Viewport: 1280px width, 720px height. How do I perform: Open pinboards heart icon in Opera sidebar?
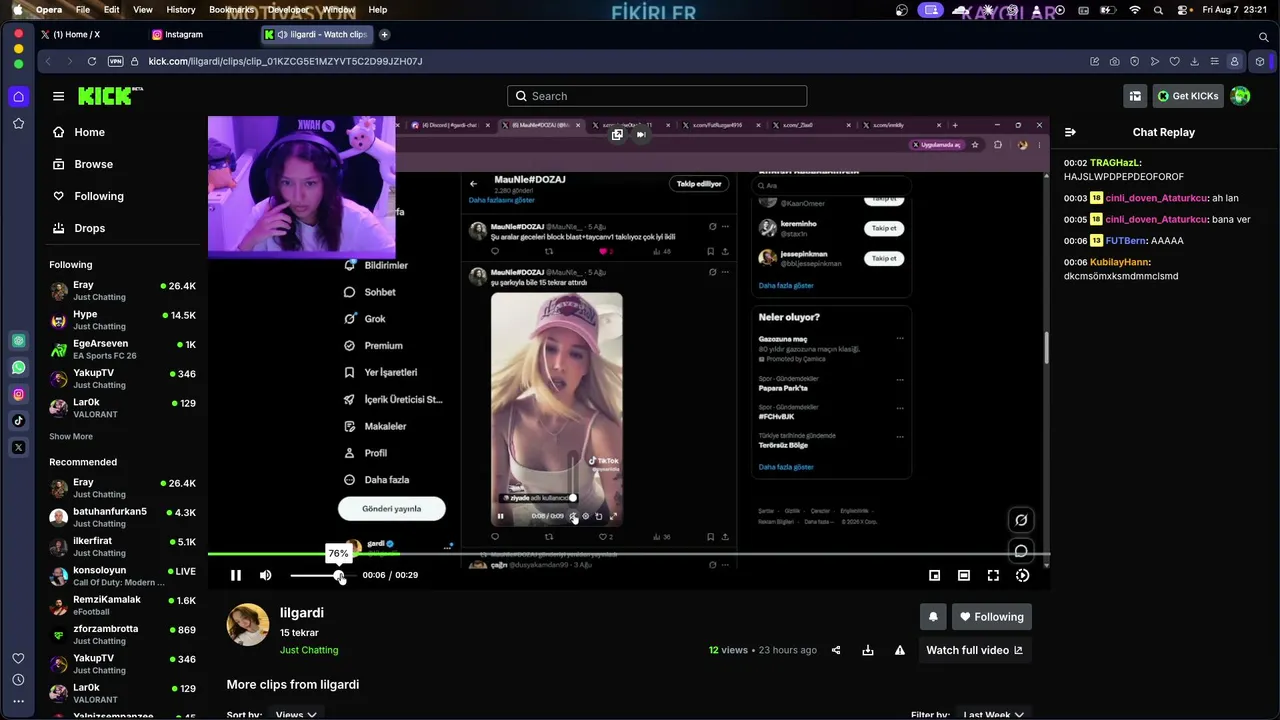[18, 658]
